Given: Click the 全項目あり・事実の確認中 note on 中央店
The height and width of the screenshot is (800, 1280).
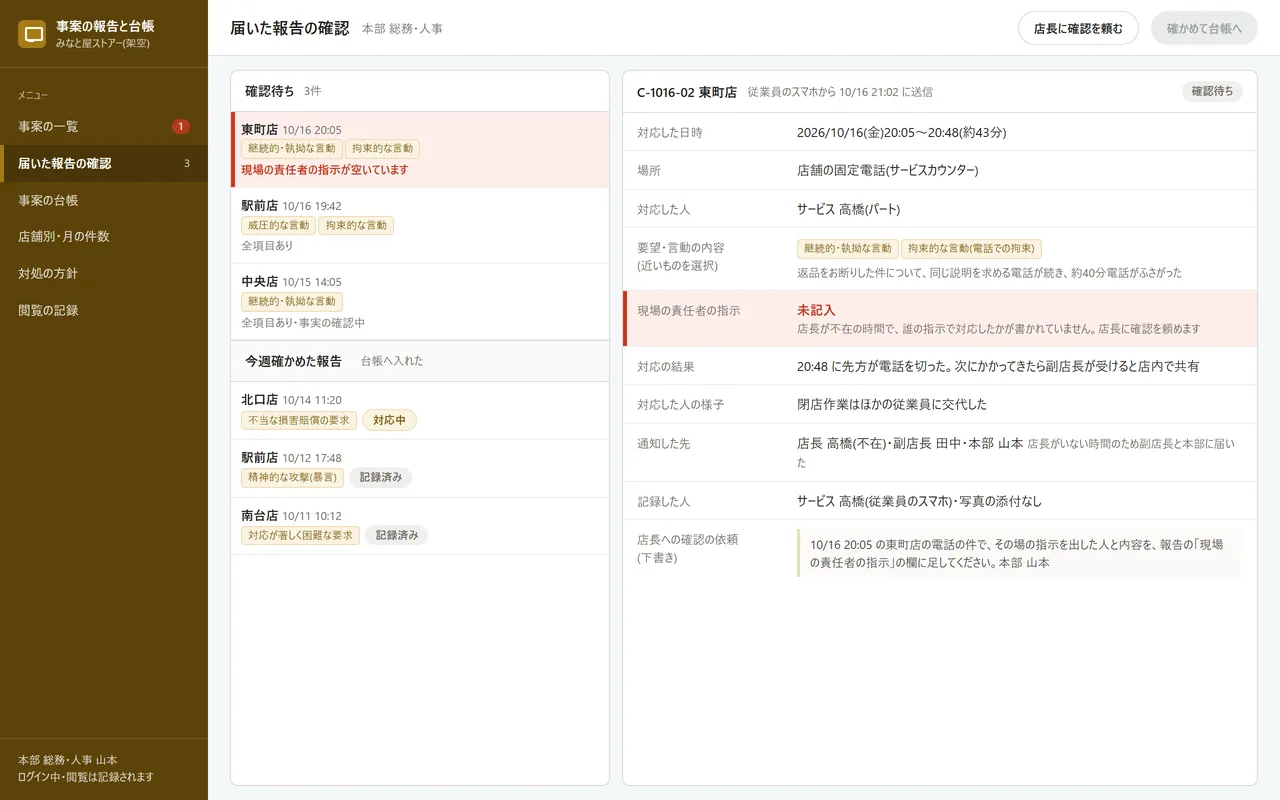Looking at the screenshot, I should [303, 323].
